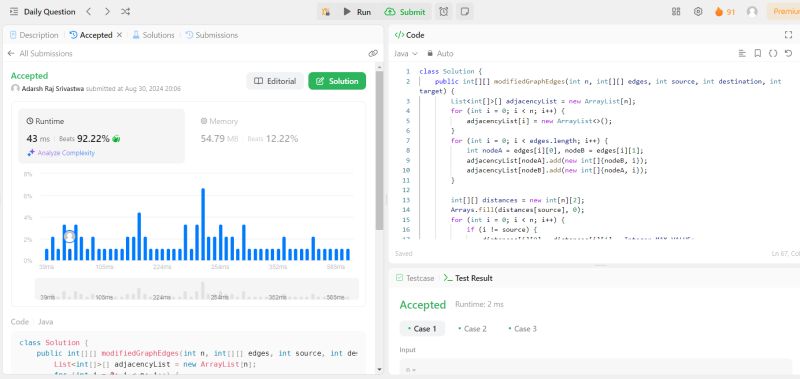Select the Case 2 test case

click(x=472, y=329)
